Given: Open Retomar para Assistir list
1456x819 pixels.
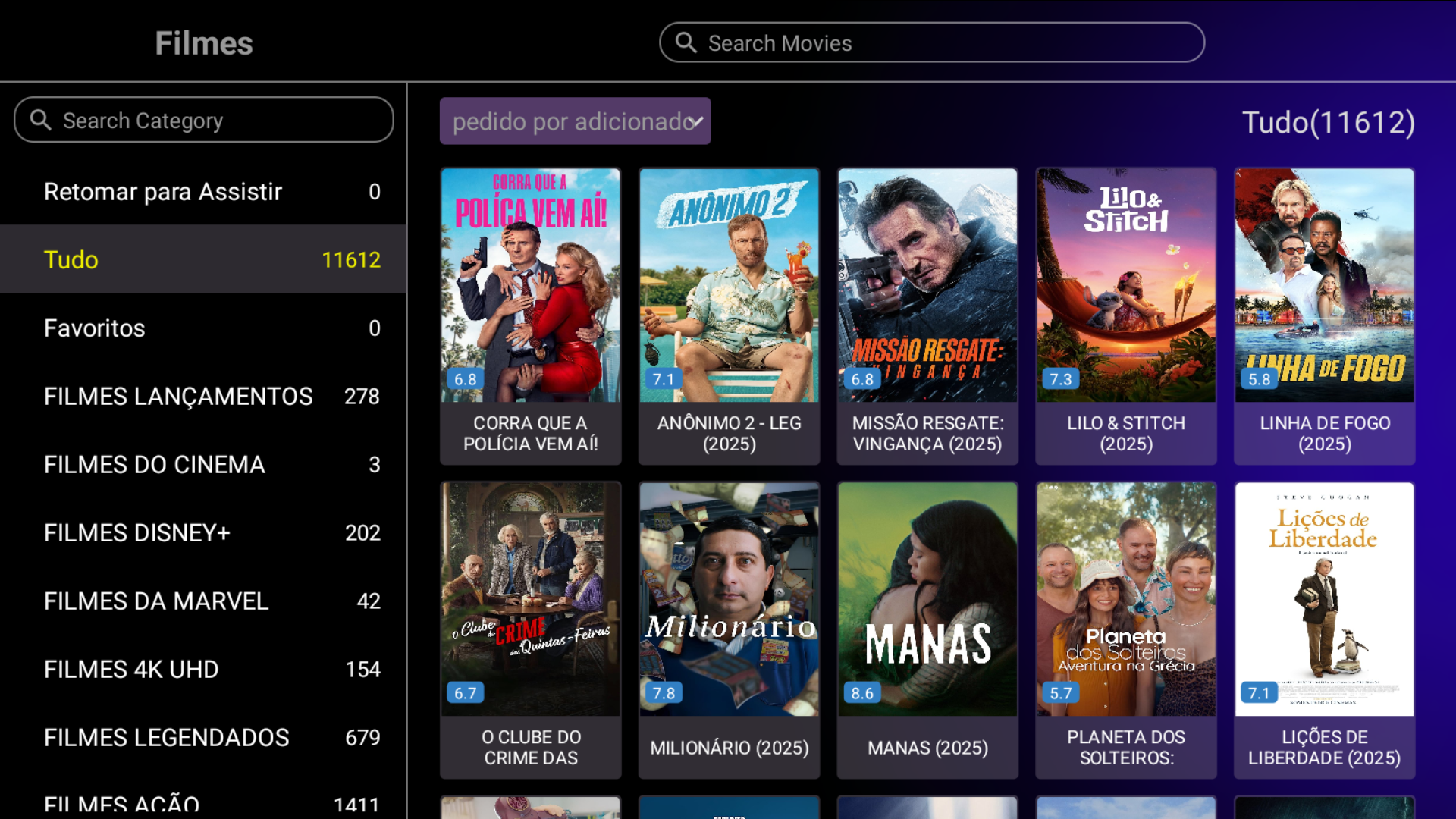Looking at the screenshot, I should (203, 191).
